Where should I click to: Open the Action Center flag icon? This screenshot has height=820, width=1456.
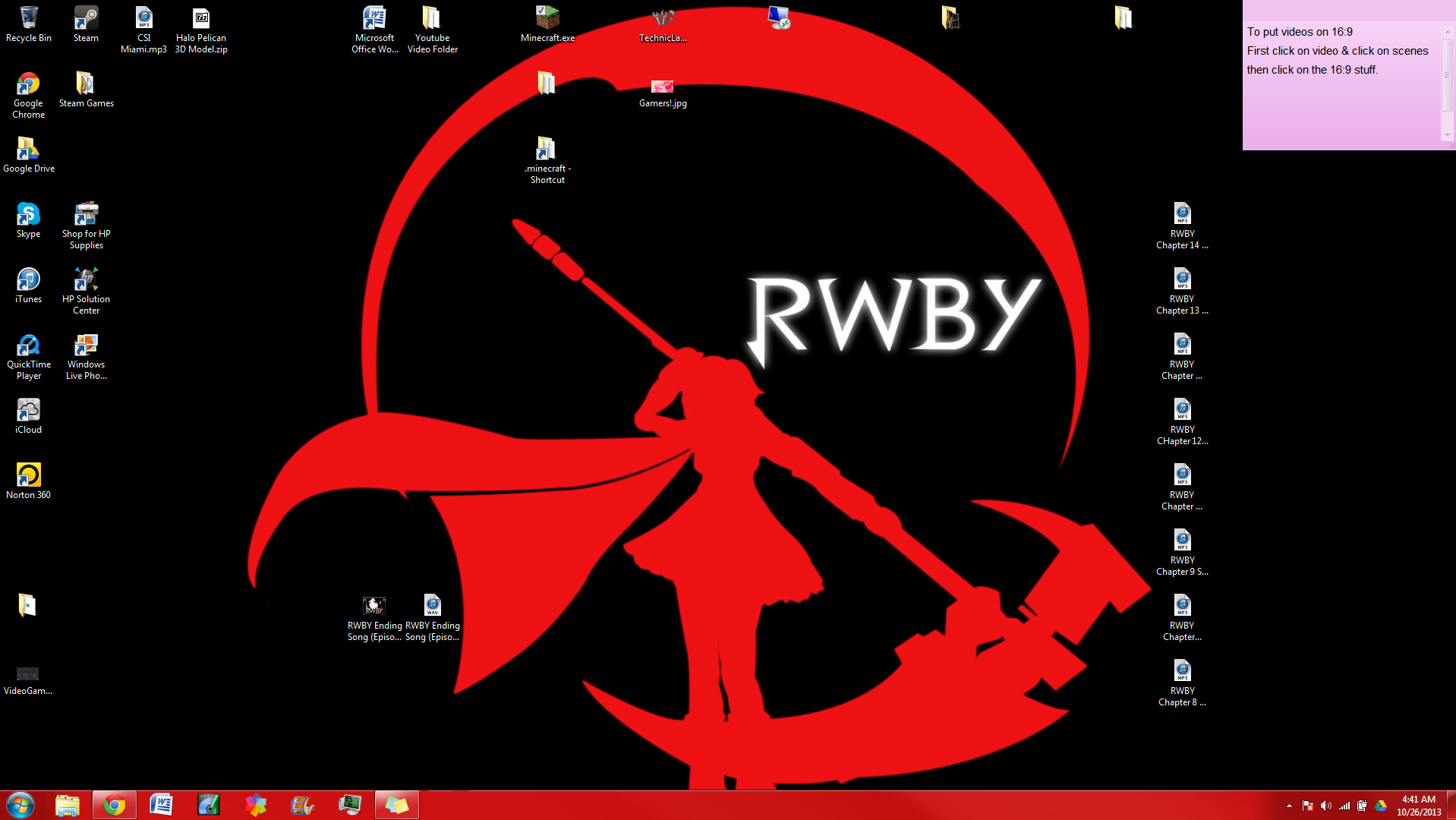pyautogui.click(x=1307, y=806)
